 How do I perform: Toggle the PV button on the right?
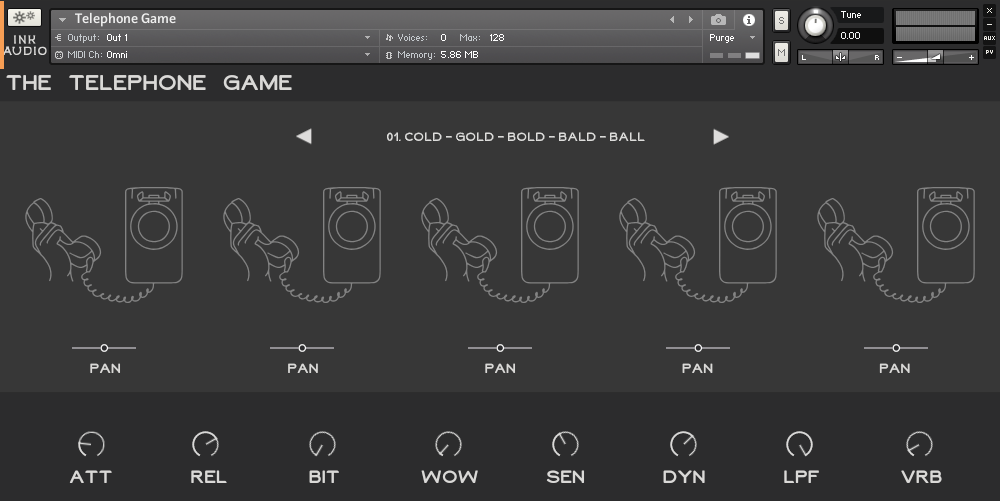coord(989,52)
